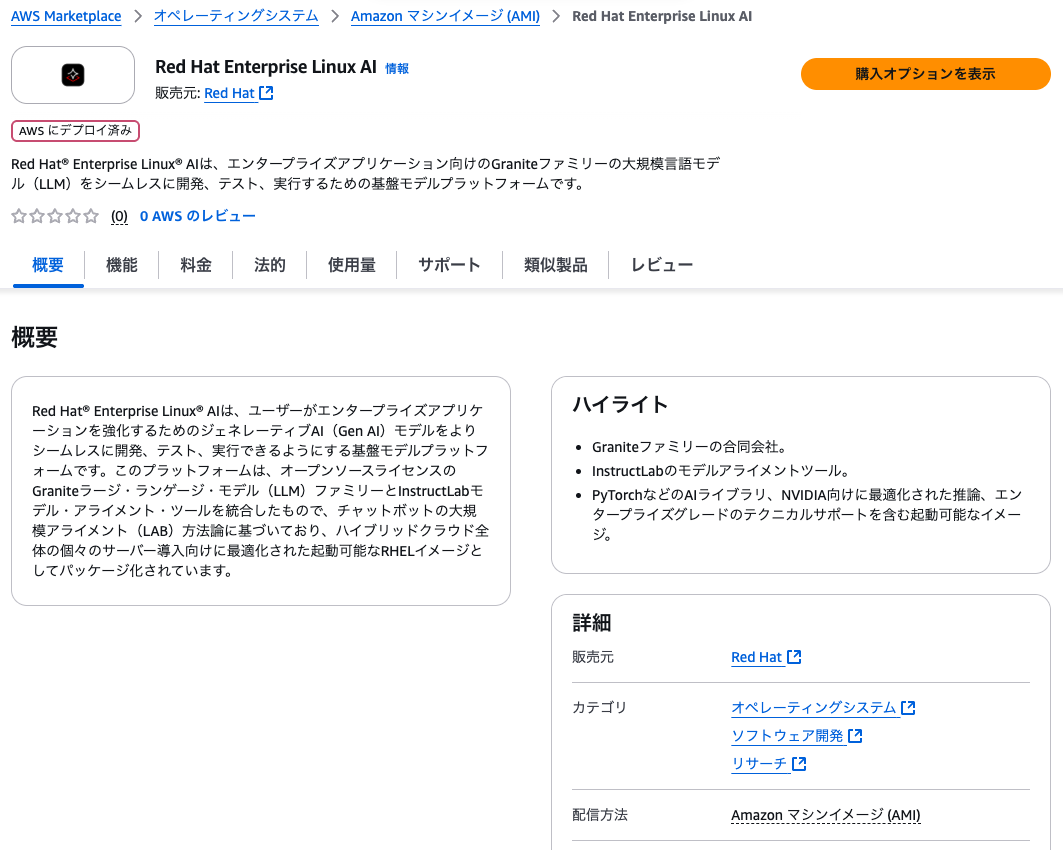Viewport: 1063px width, 850px height.
Task: Open the 0 AWS のレビュー link
Action: (x=197, y=216)
